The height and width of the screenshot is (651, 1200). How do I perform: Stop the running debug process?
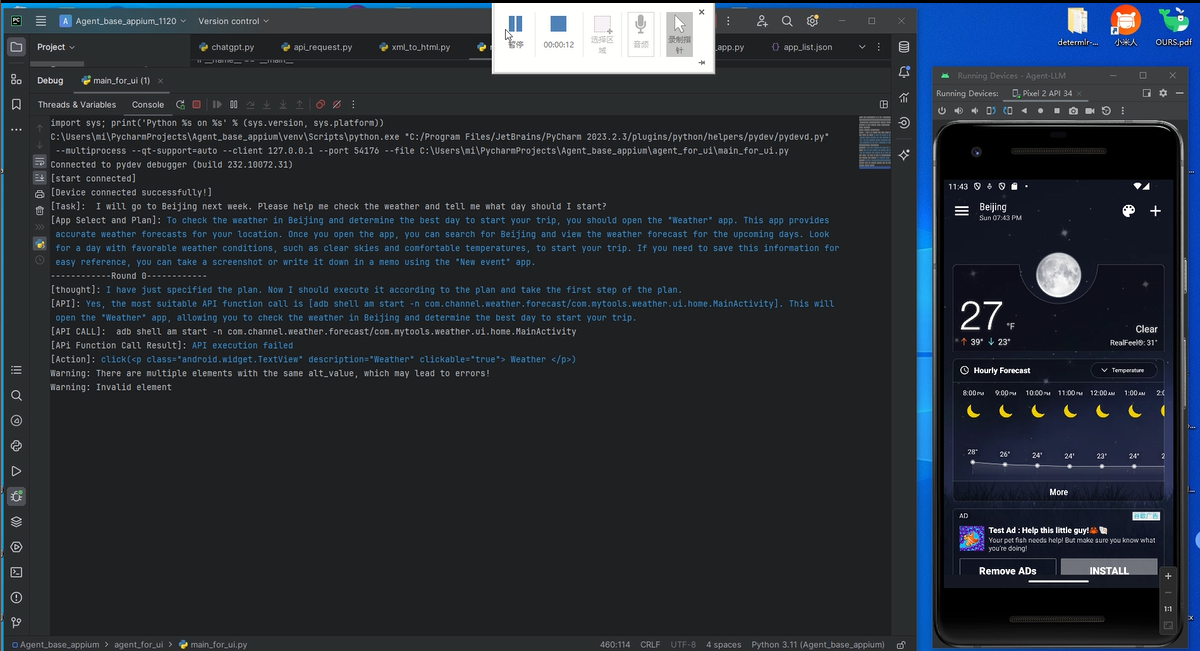(x=197, y=104)
